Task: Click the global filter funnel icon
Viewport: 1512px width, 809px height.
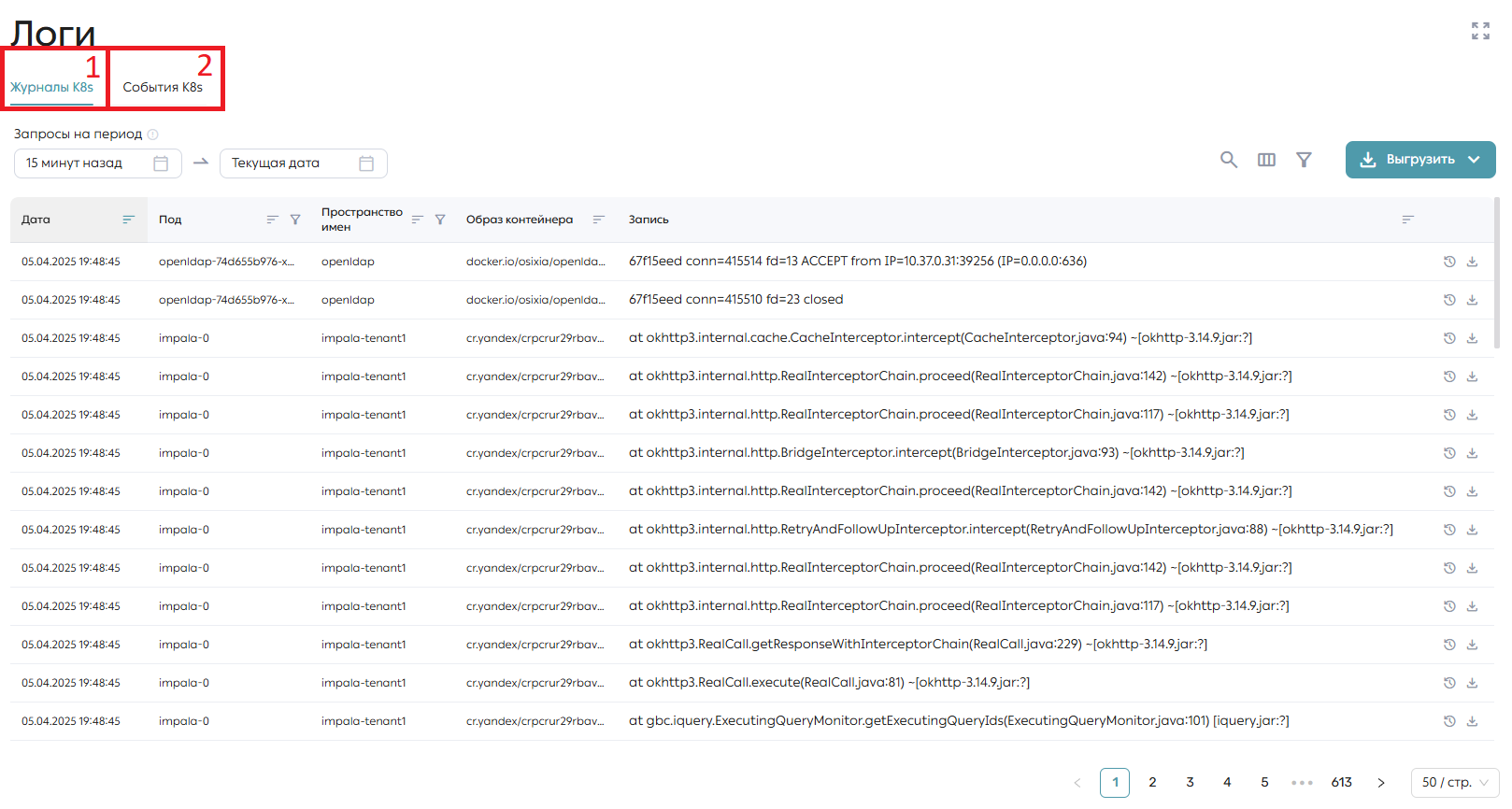Action: (x=1304, y=160)
